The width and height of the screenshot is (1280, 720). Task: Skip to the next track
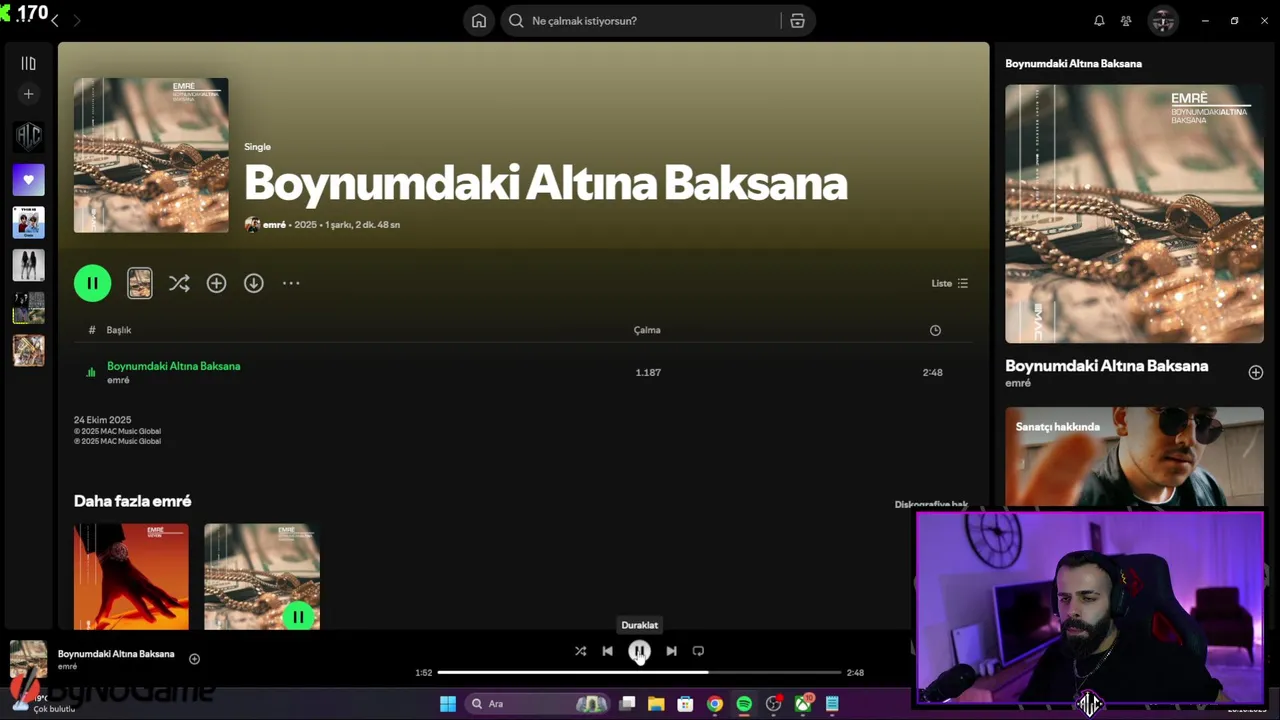coord(671,651)
